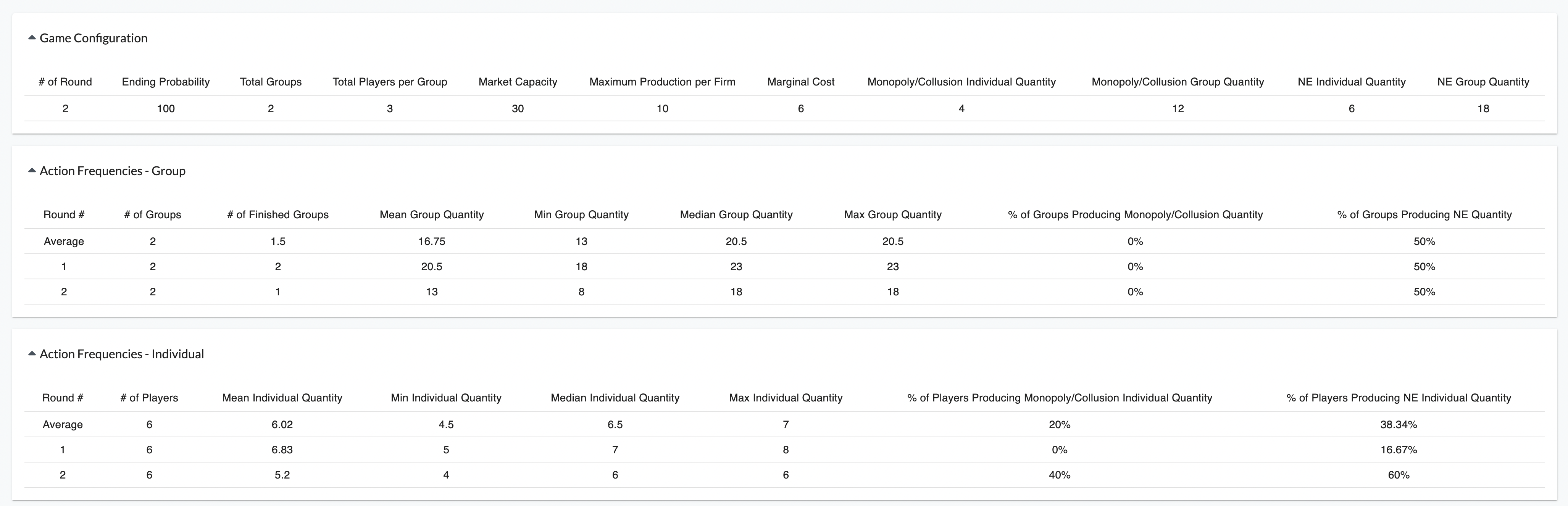Click the 'Median Group Quantity' header
The height and width of the screenshot is (506, 1568).
(736, 214)
